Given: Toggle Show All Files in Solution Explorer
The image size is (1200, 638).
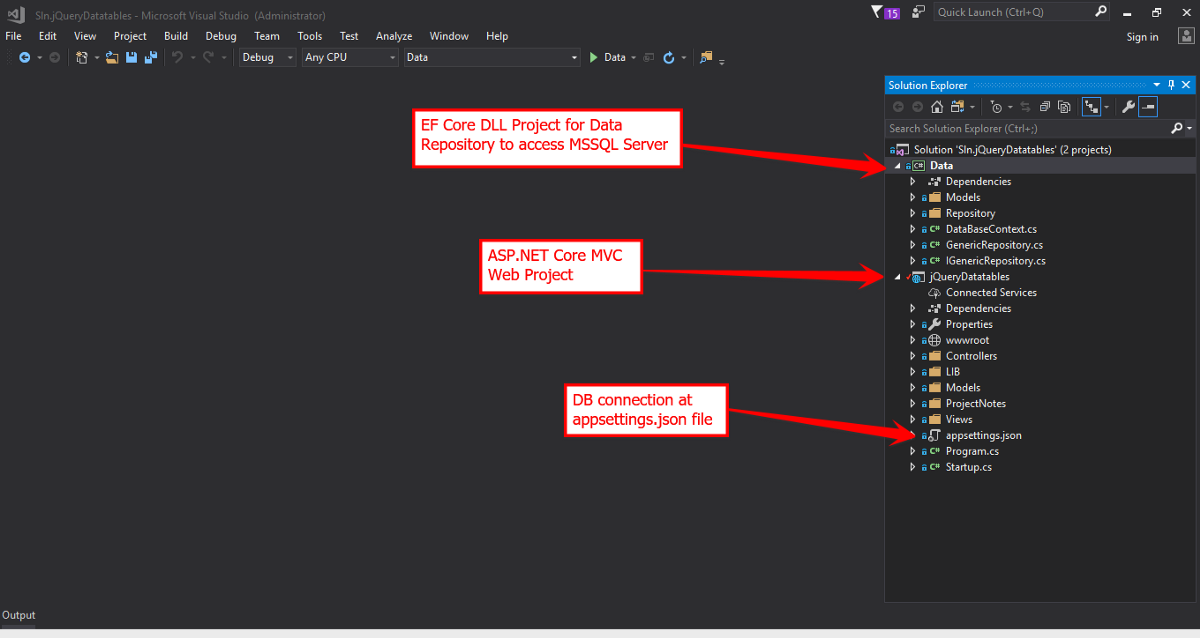Looking at the screenshot, I should pos(1064,106).
